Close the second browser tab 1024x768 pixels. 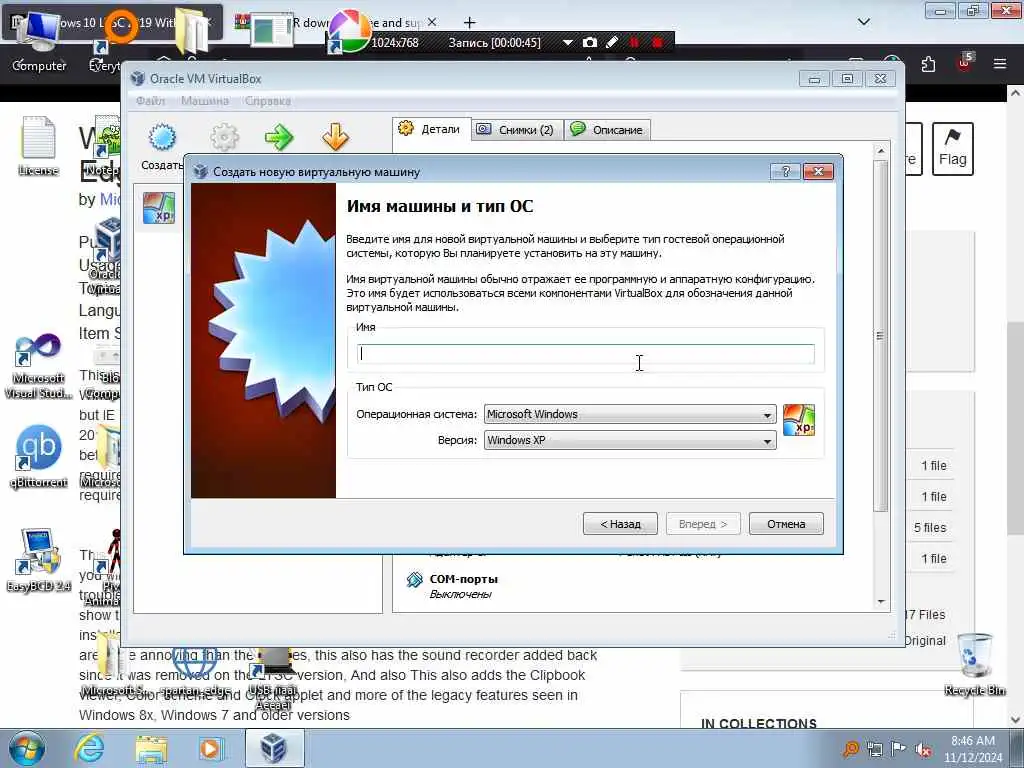[x=432, y=22]
